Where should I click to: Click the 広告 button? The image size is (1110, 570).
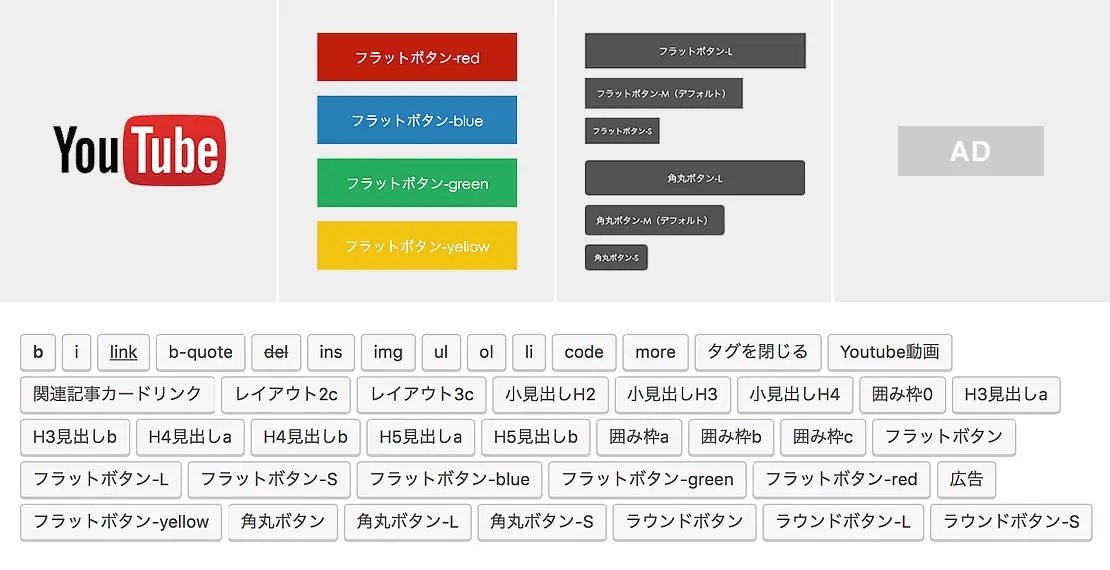[966, 479]
